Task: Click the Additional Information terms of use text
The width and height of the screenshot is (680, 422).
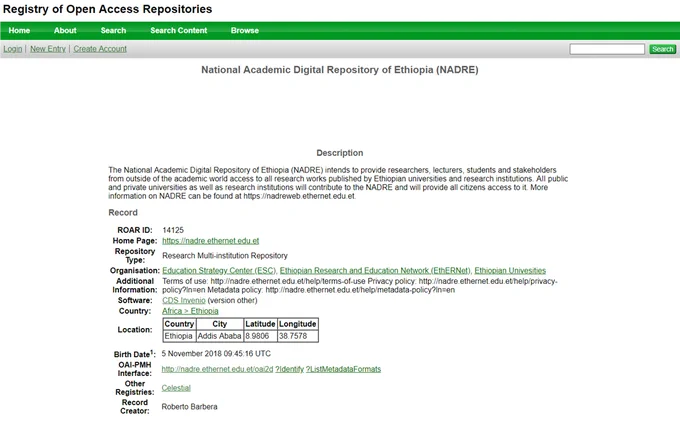Action: coord(360,285)
